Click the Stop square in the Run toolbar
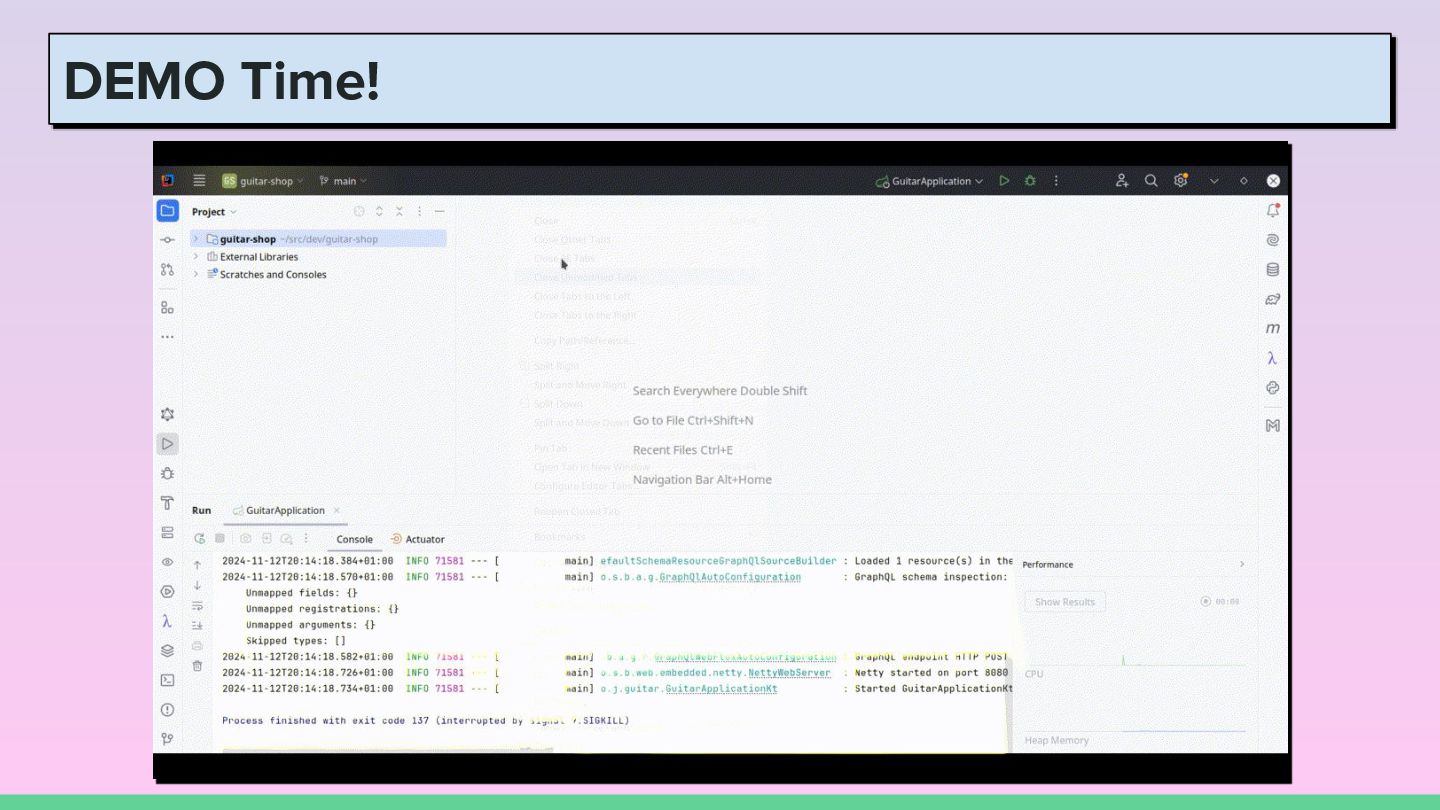This screenshot has width=1440, height=810. click(220, 538)
